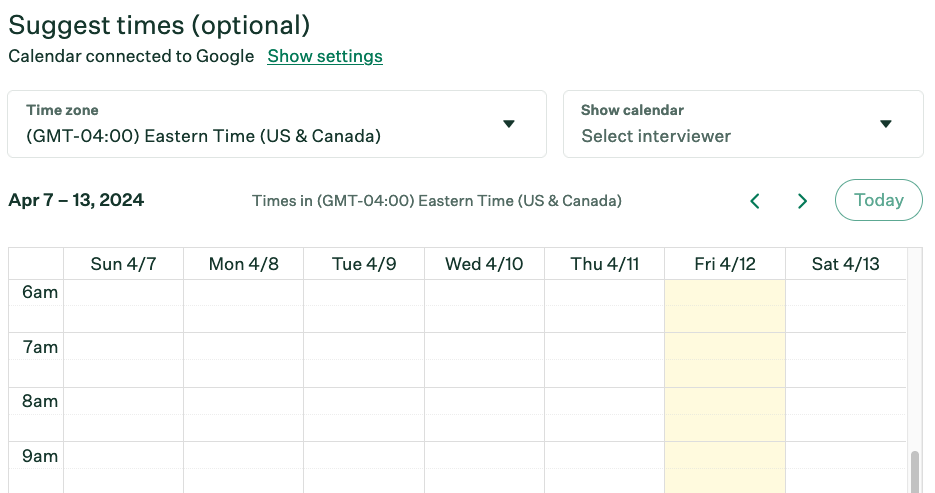The width and height of the screenshot is (935, 493).
Task: Click the Show calendar dropdown arrow
Action: pos(886,124)
